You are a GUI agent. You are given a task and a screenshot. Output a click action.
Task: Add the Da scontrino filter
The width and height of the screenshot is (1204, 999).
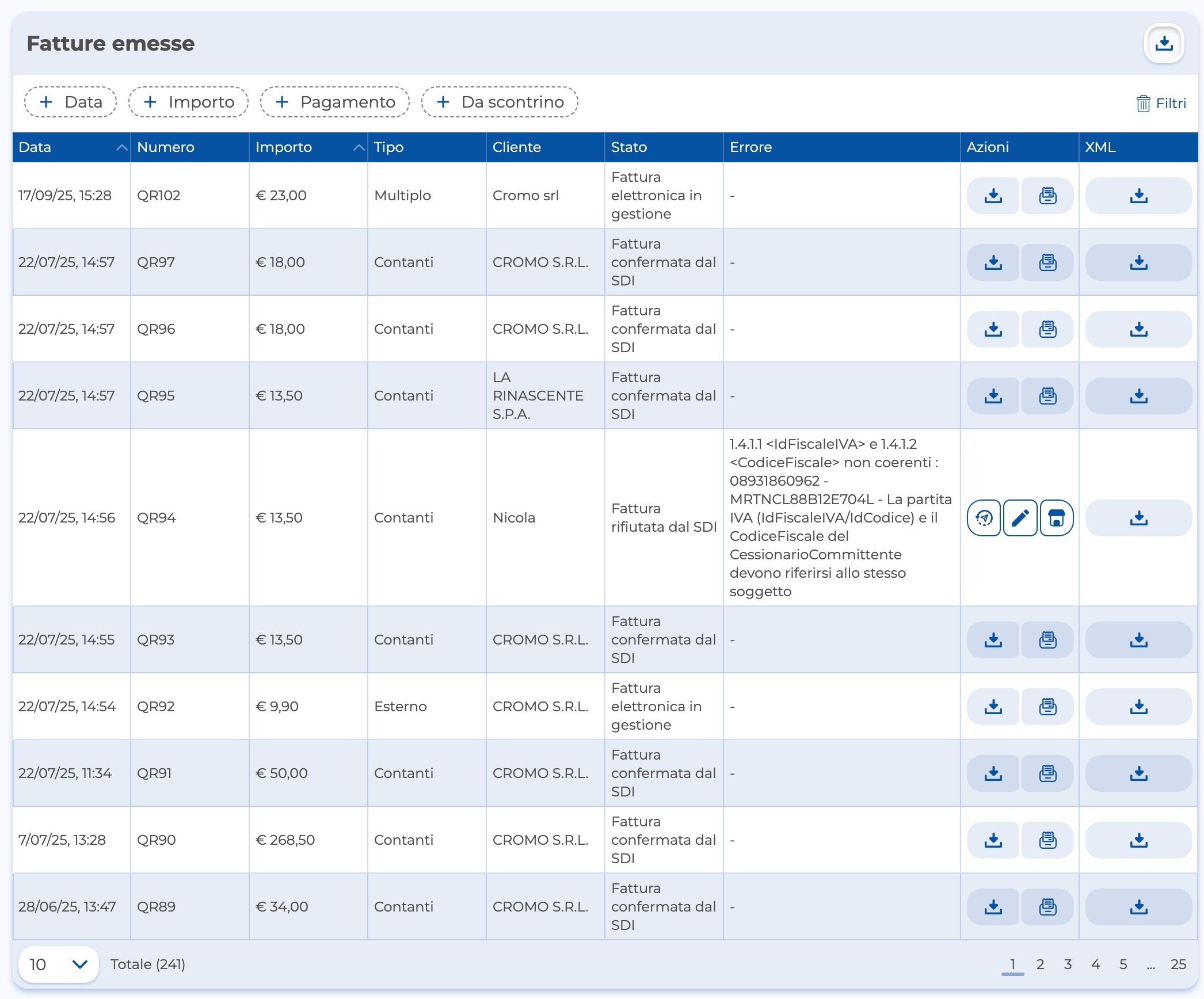pyautogui.click(x=500, y=102)
